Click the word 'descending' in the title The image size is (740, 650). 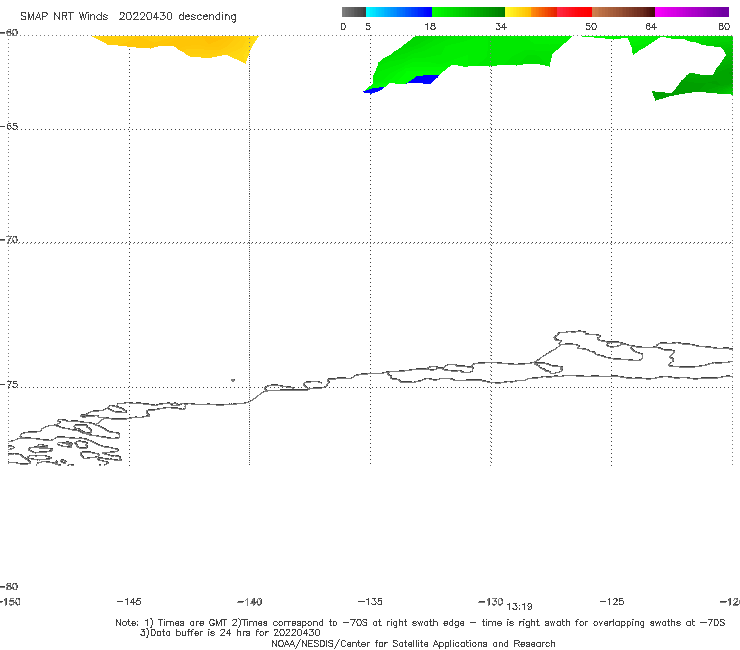coord(207,17)
